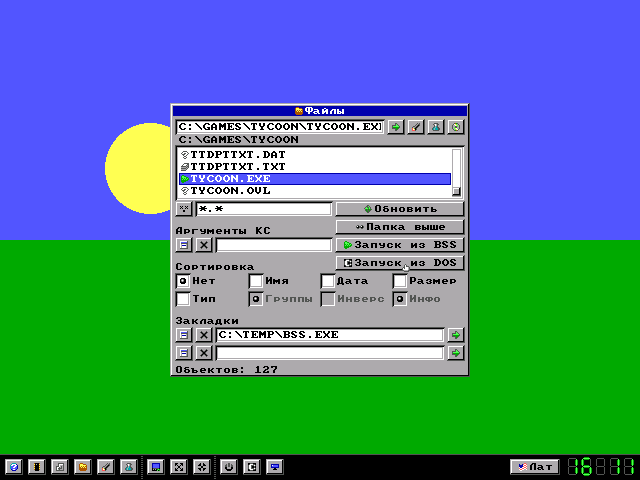Toggle the Инфо option
The height and width of the screenshot is (480, 640).
400,299
